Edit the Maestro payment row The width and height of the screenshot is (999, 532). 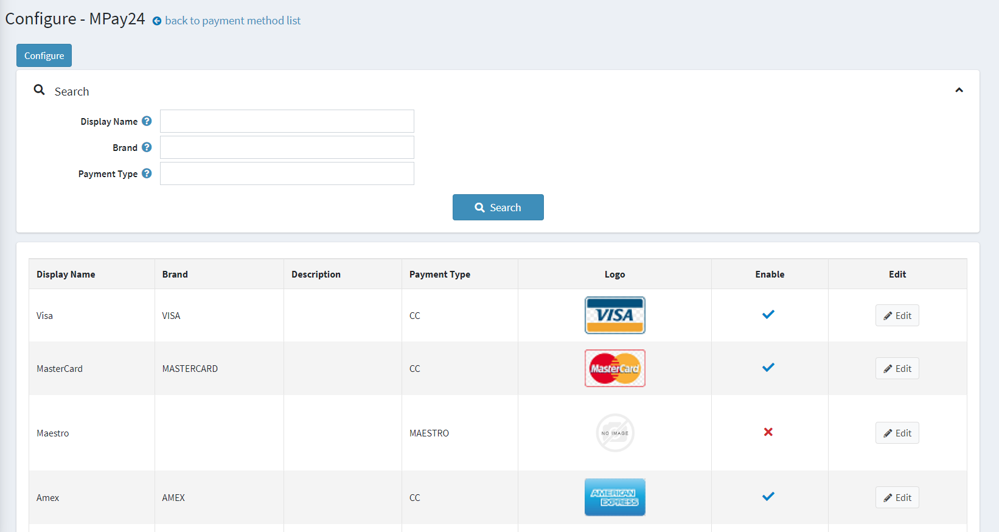[x=897, y=433]
